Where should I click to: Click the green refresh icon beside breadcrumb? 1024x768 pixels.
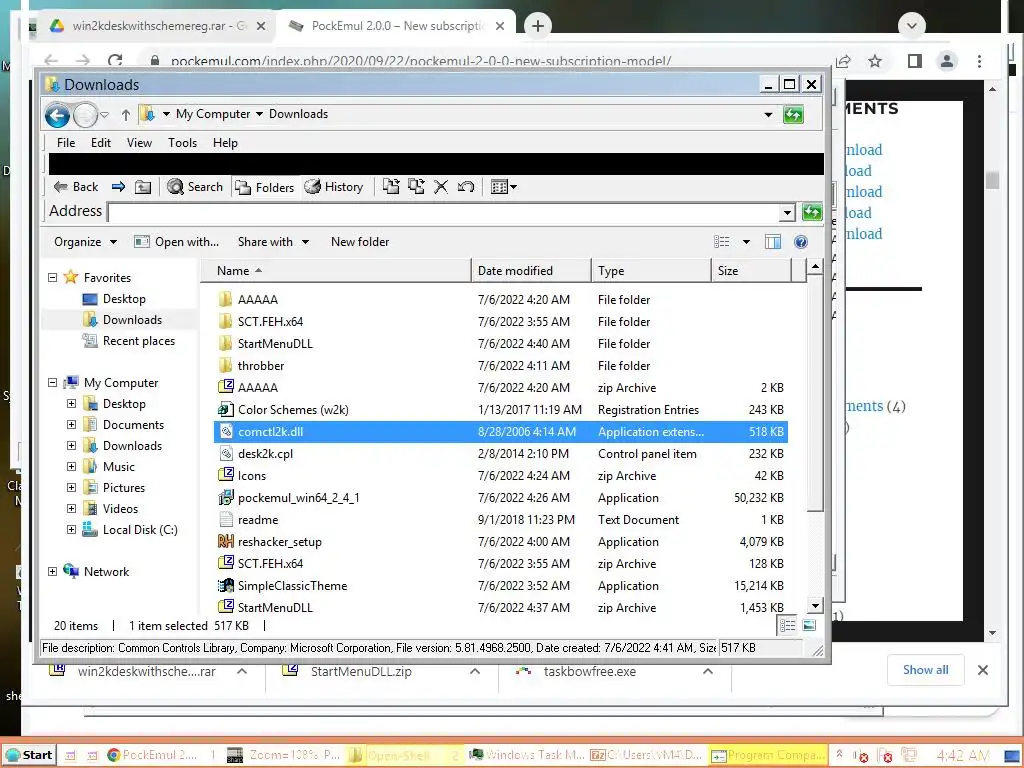793,115
